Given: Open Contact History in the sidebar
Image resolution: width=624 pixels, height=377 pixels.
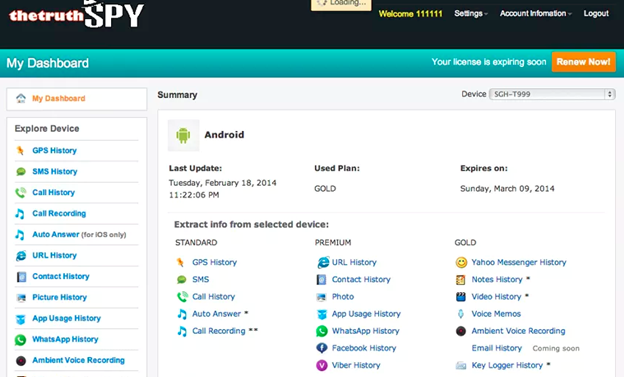Looking at the screenshot, I should (61, 276).
